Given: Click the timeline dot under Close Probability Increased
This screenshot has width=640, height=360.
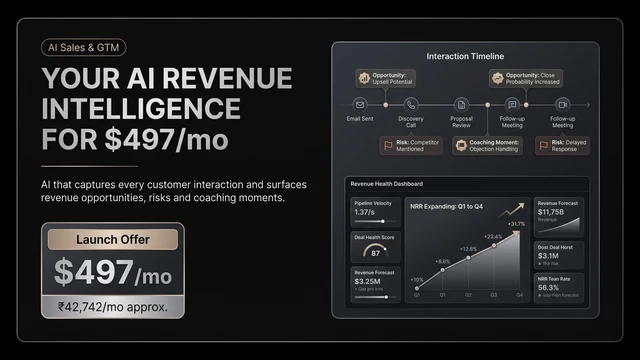Looking at the screenshot, I should (x=526, y=105).
